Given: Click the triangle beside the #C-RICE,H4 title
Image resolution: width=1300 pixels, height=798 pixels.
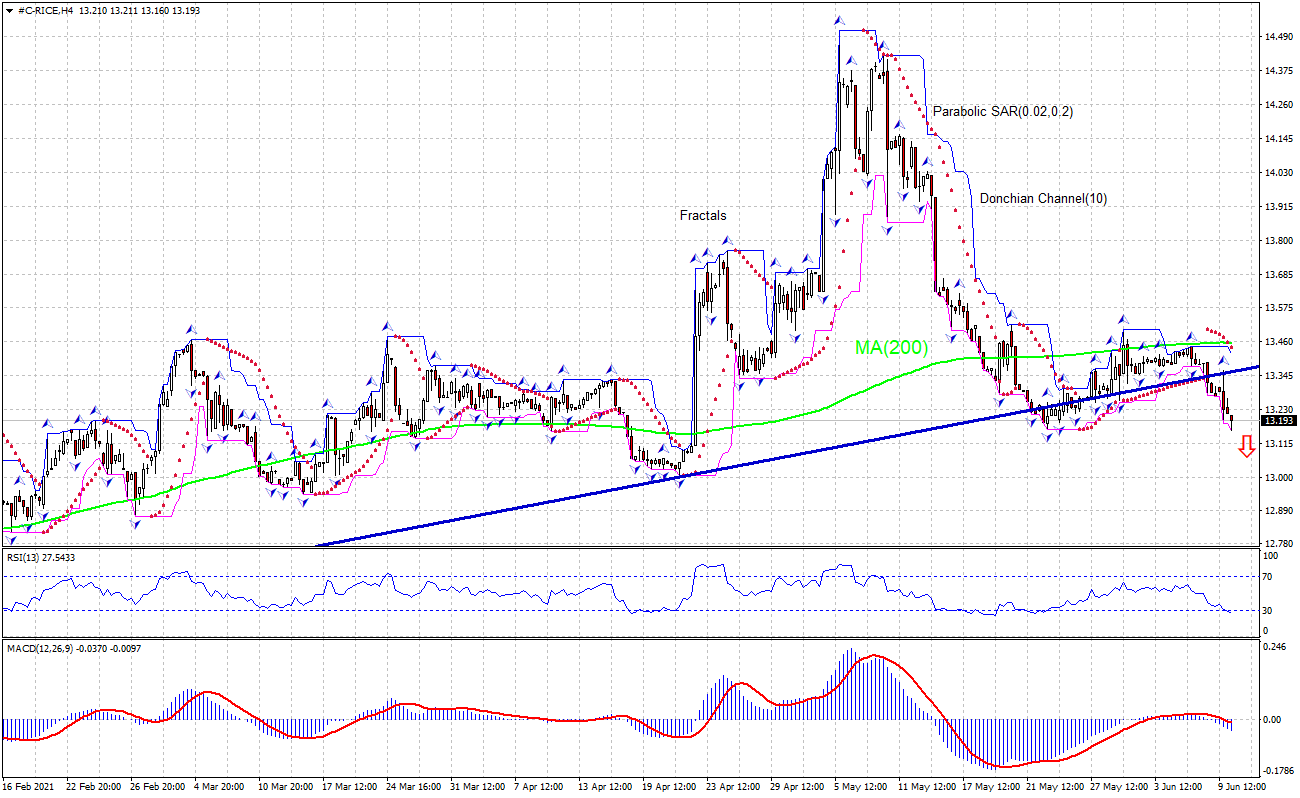Looking at the screenshot, I should tap(9, 9).
